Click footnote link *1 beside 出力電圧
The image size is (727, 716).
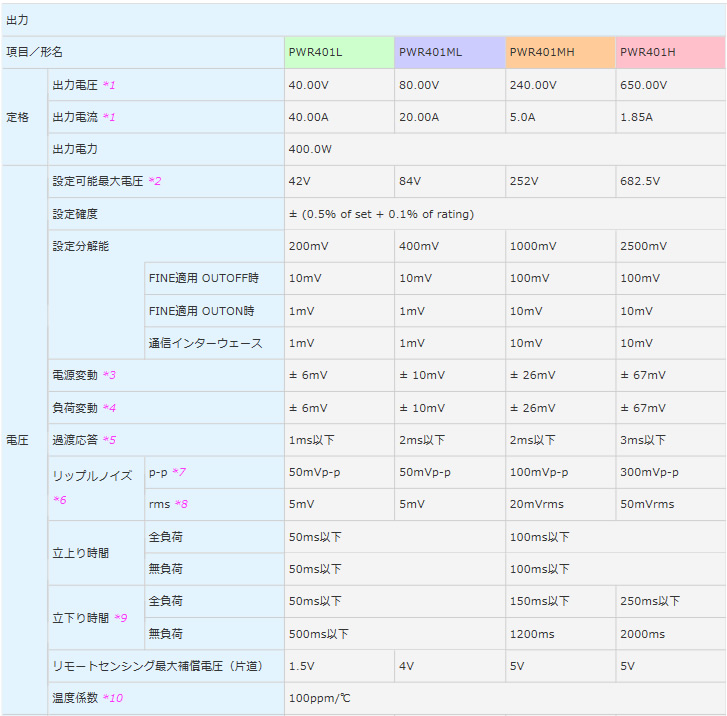(109, 85)
